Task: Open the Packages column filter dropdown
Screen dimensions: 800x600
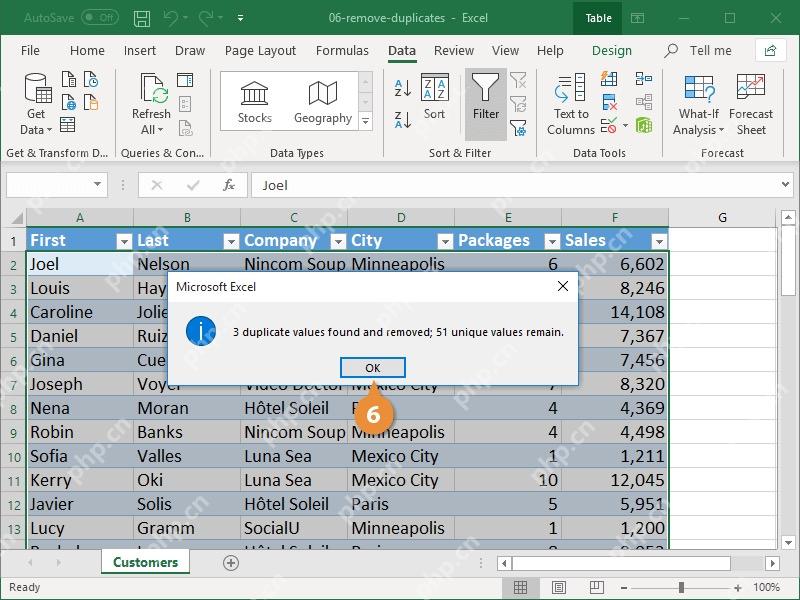Action: pyautogui.click(x=552, y=241)
